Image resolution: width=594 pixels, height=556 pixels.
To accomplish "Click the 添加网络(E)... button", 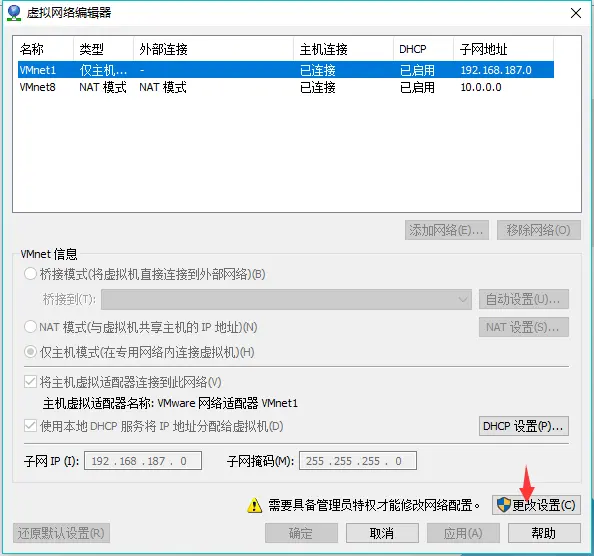I will (x=447, y=230).
